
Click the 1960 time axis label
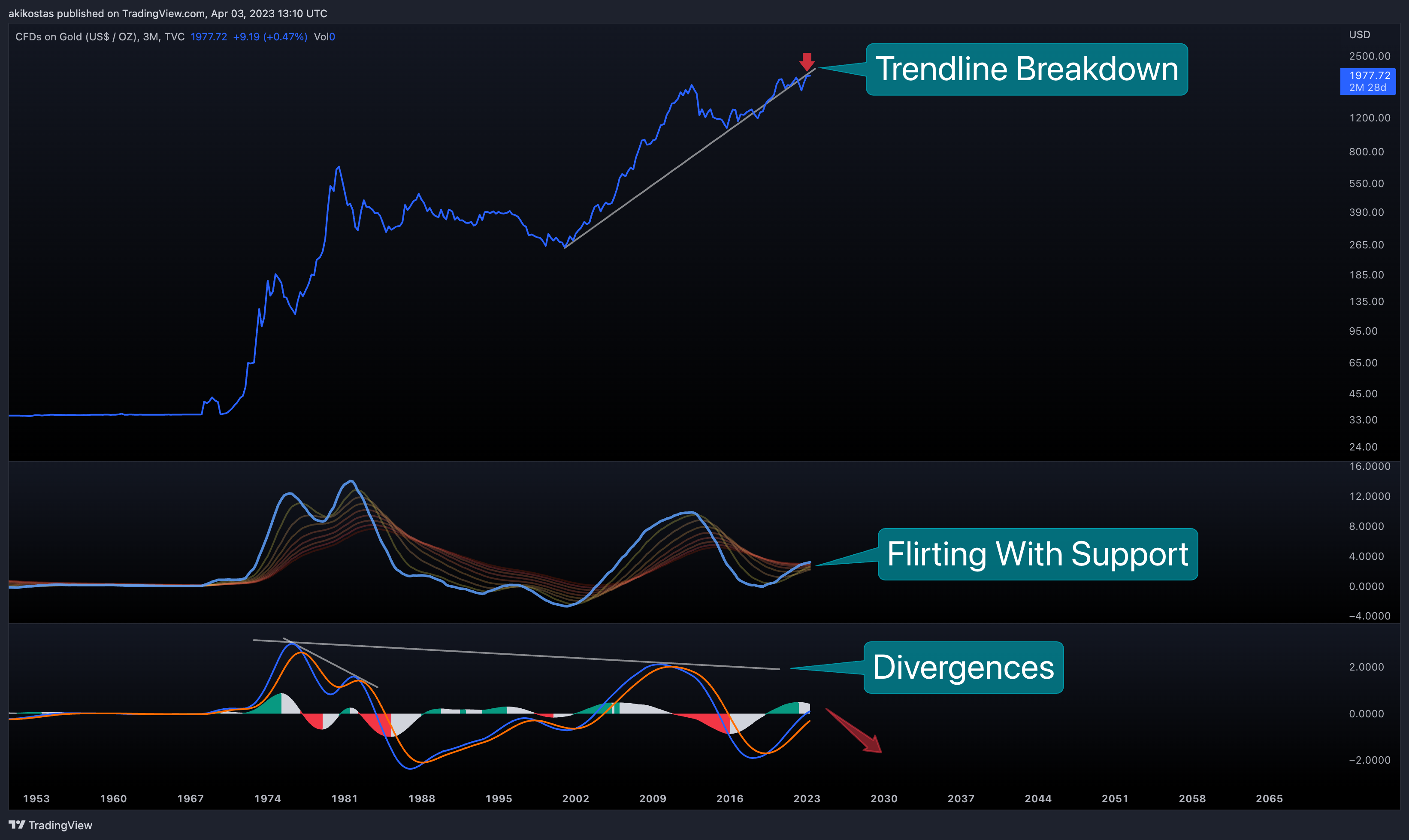[113, 799]
